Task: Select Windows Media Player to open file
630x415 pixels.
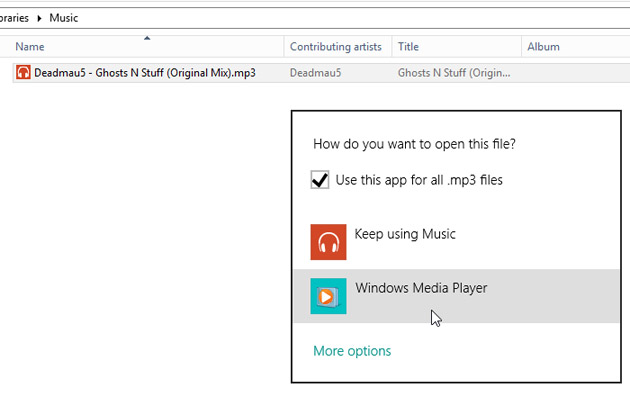Action: tap(456, 296)
